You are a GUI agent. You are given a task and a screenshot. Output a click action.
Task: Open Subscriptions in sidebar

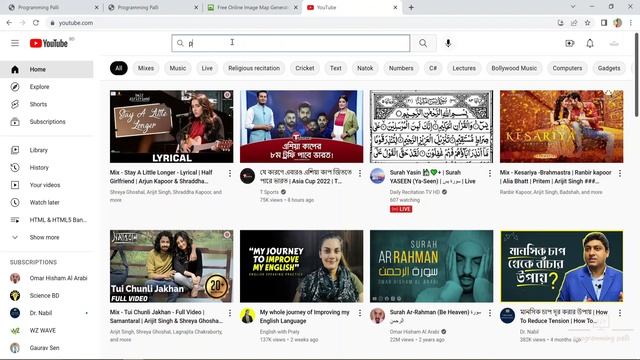pyautogui.click(x=47, y=122)
